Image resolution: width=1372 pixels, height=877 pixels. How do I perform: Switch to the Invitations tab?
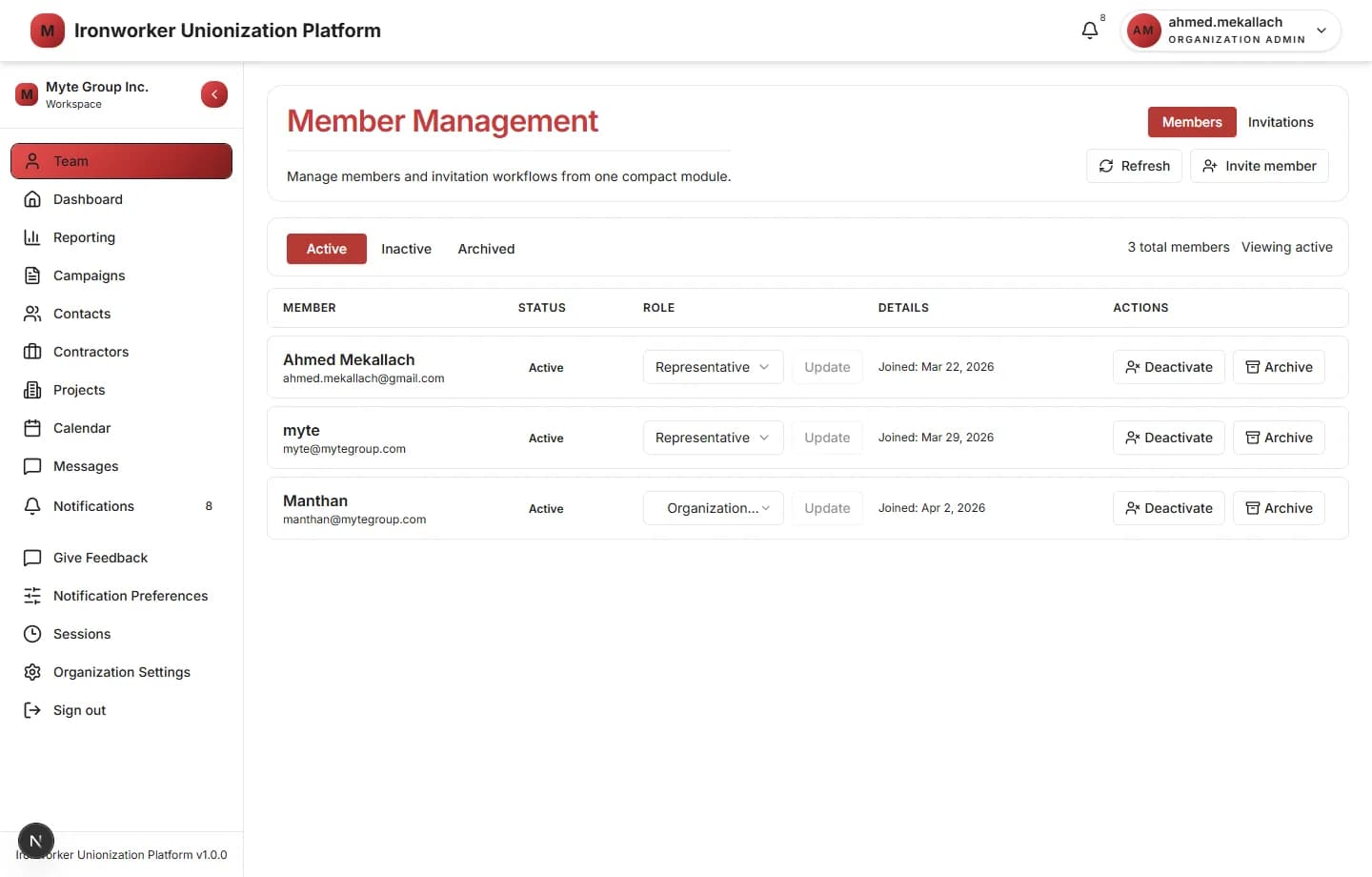coord(1281,122)
